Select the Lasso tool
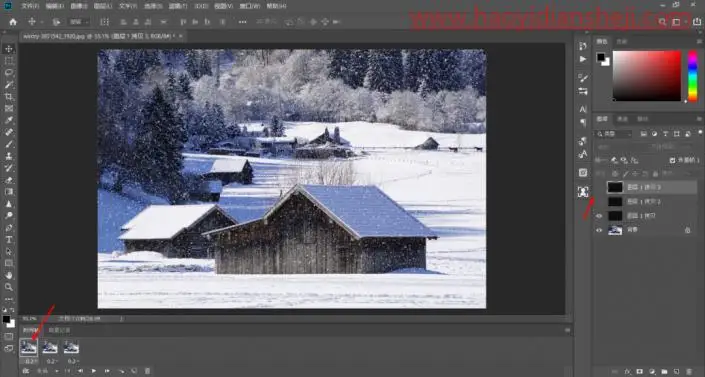Viewport: 705px width, 377px height. click(9, 72)
